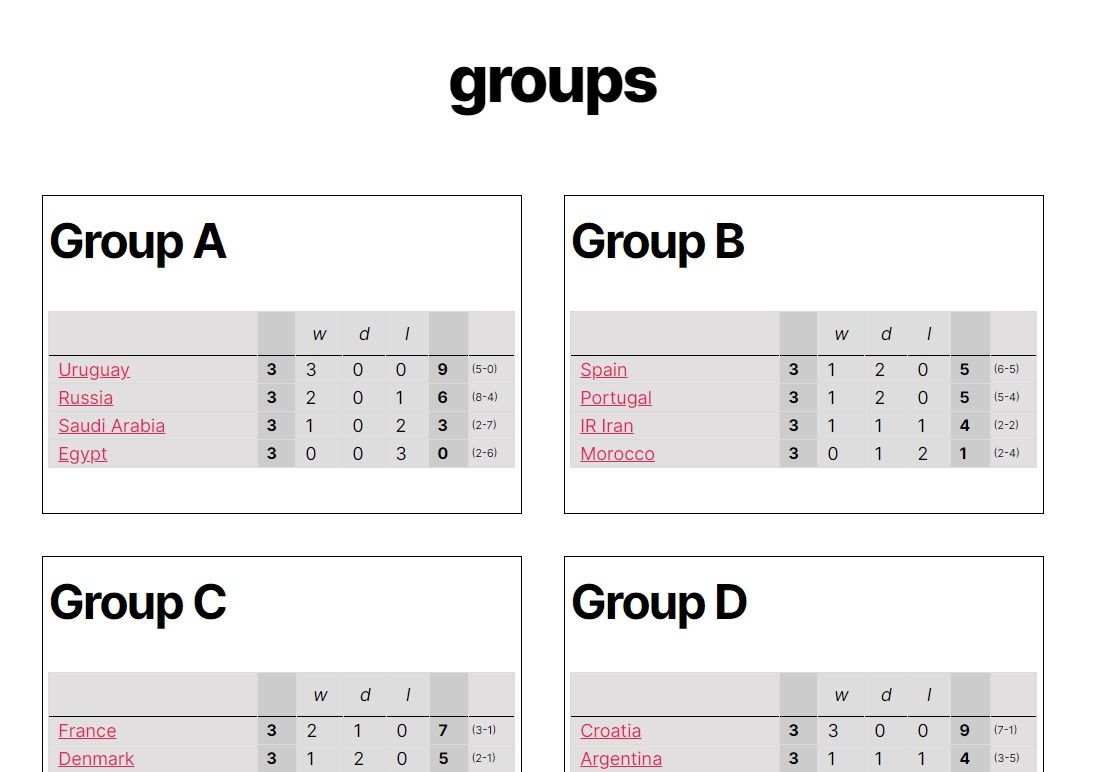Click the Group B heading
This screenshot has height=772, width=1101.
coord(658,242)
